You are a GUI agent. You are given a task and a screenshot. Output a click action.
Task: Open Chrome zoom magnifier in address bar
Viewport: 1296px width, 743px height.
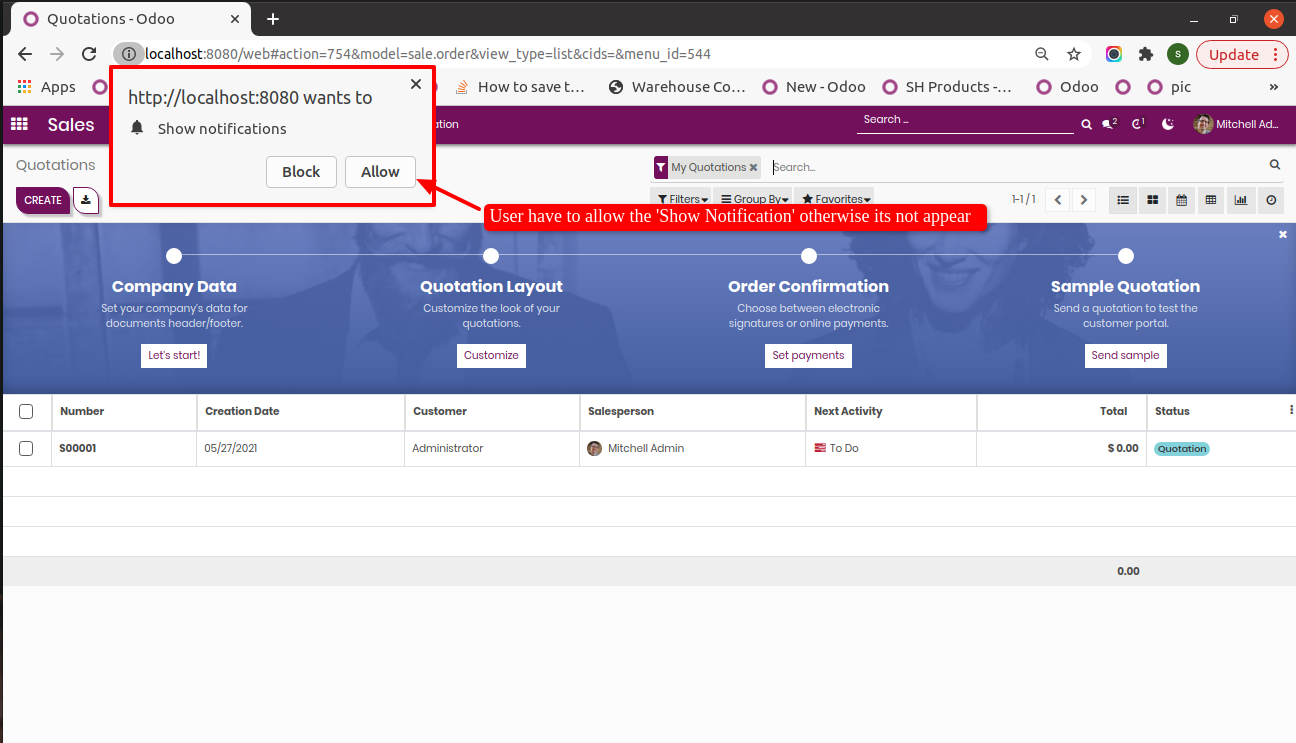click(1042, 54)
